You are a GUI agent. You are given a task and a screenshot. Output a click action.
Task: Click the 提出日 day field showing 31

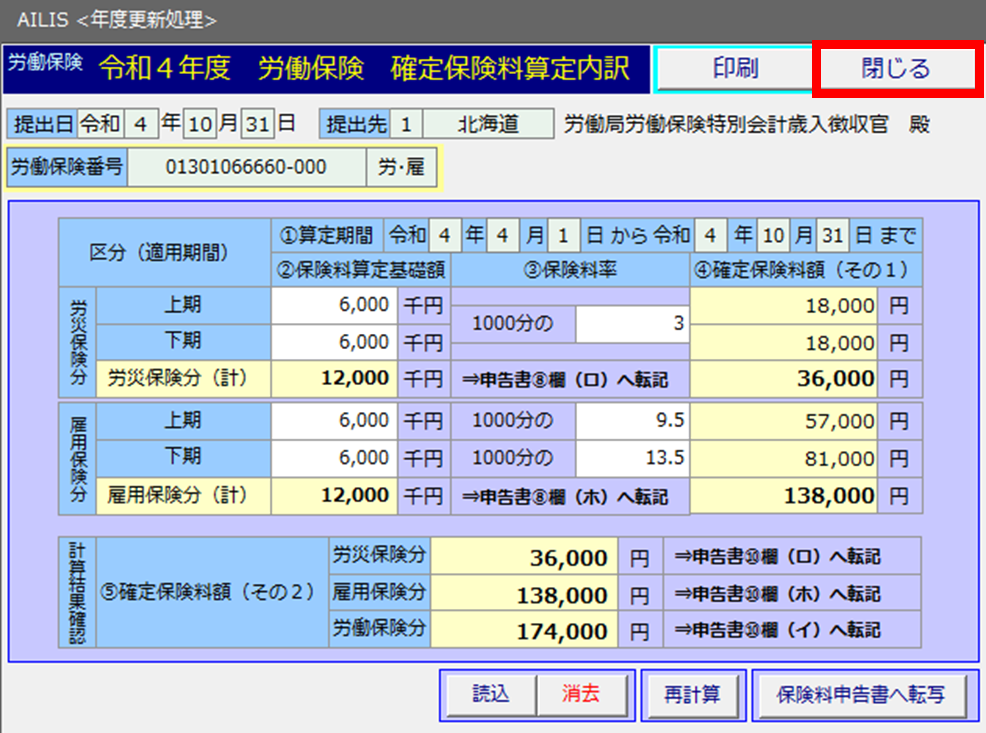(257, 125)
